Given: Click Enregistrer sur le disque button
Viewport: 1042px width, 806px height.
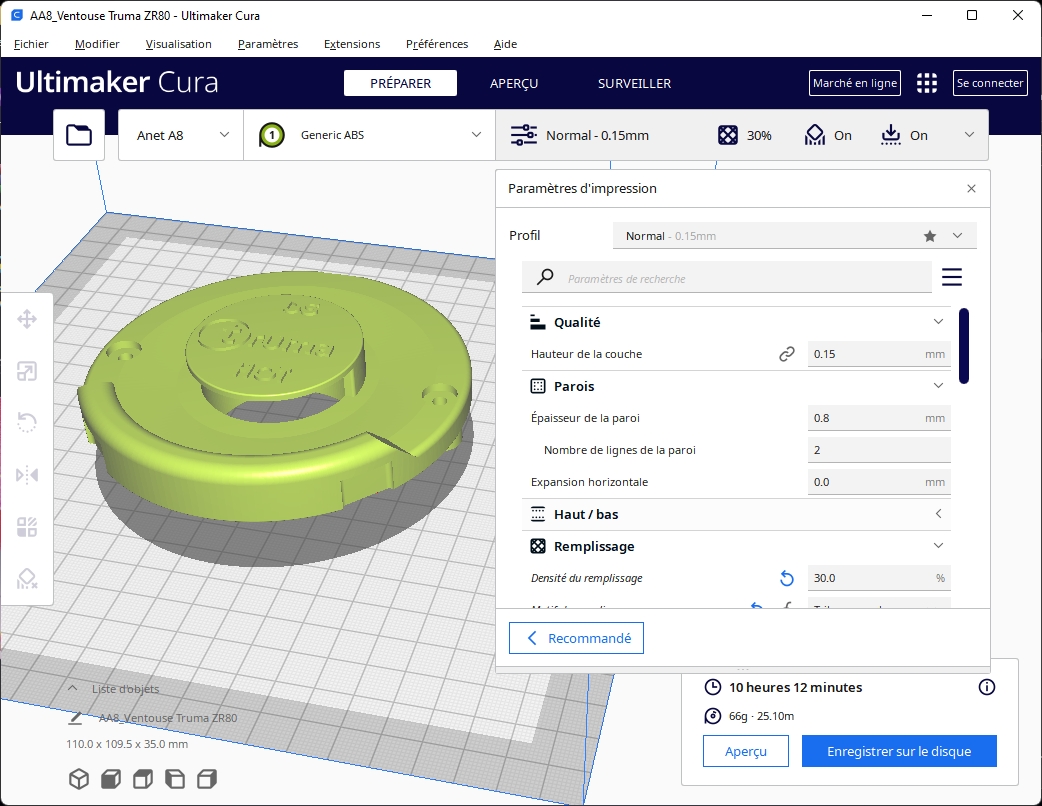Looking at the screenshot, I should pyautogui.click(x=899, y=751).
